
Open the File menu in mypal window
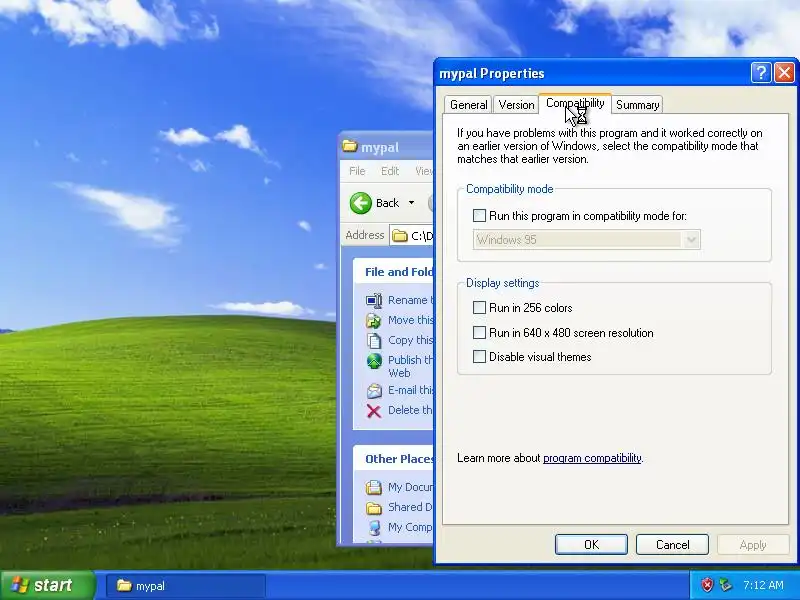(x=357, y=171)
